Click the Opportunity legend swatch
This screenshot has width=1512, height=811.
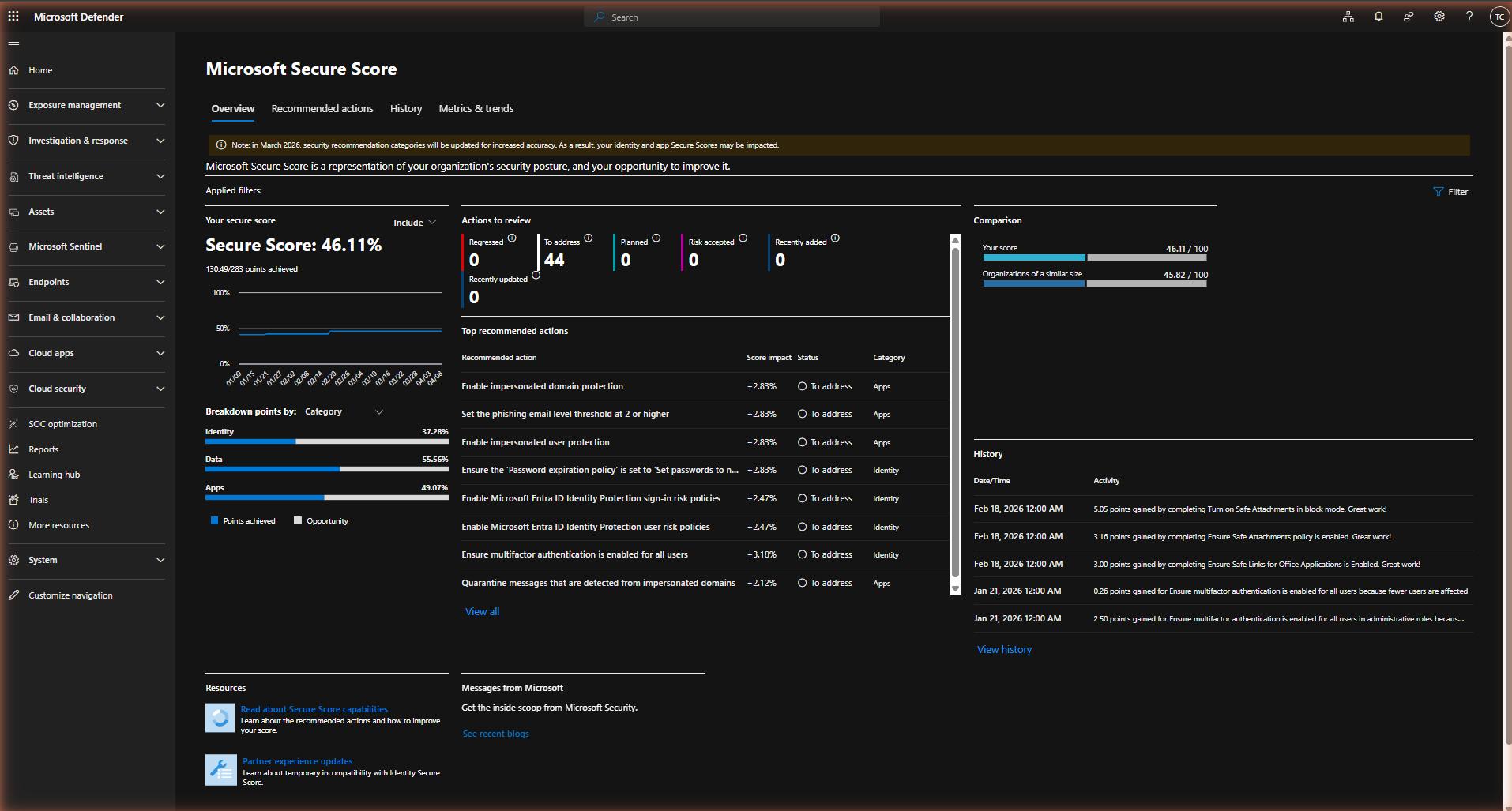pos(298,520)
